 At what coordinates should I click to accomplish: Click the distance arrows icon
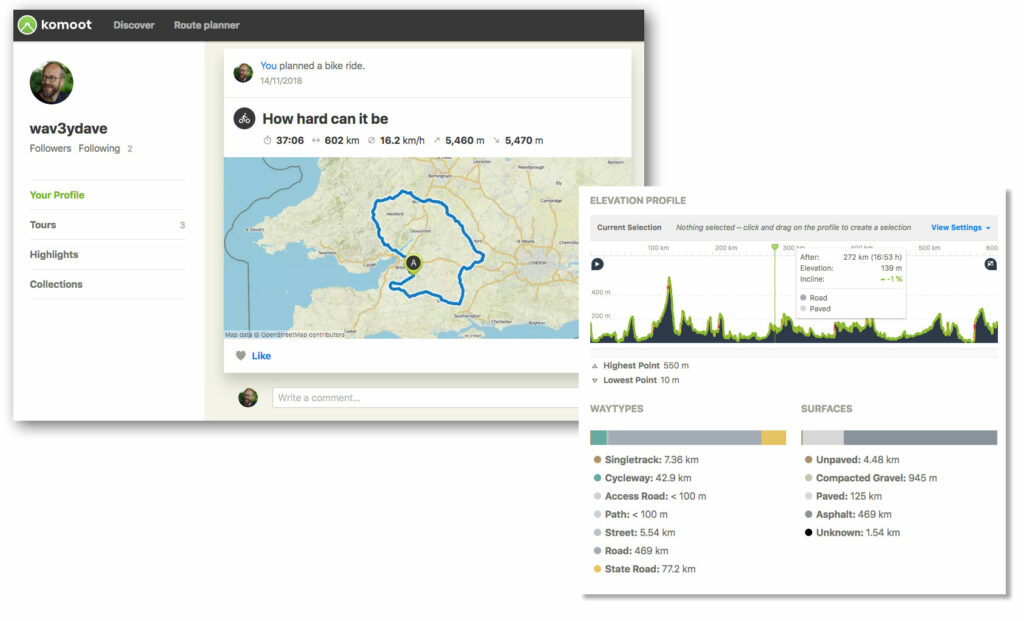pyautogui.click(x=316, y=140)
